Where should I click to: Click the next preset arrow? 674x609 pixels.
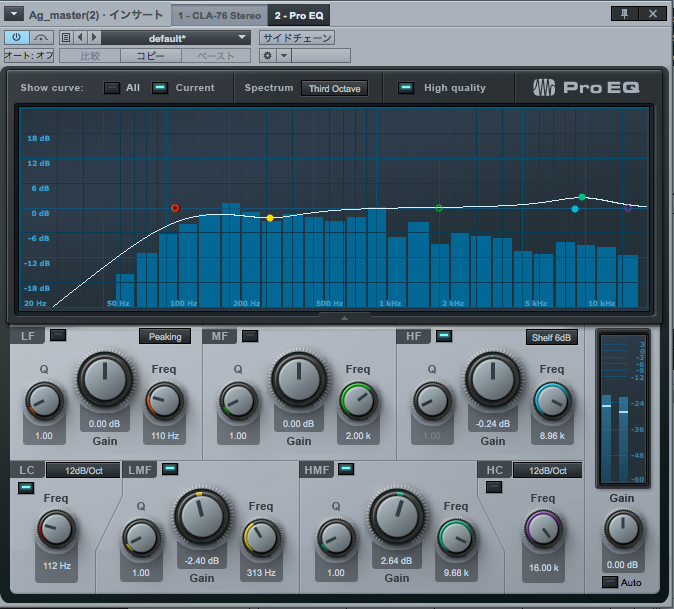point(93,38)
